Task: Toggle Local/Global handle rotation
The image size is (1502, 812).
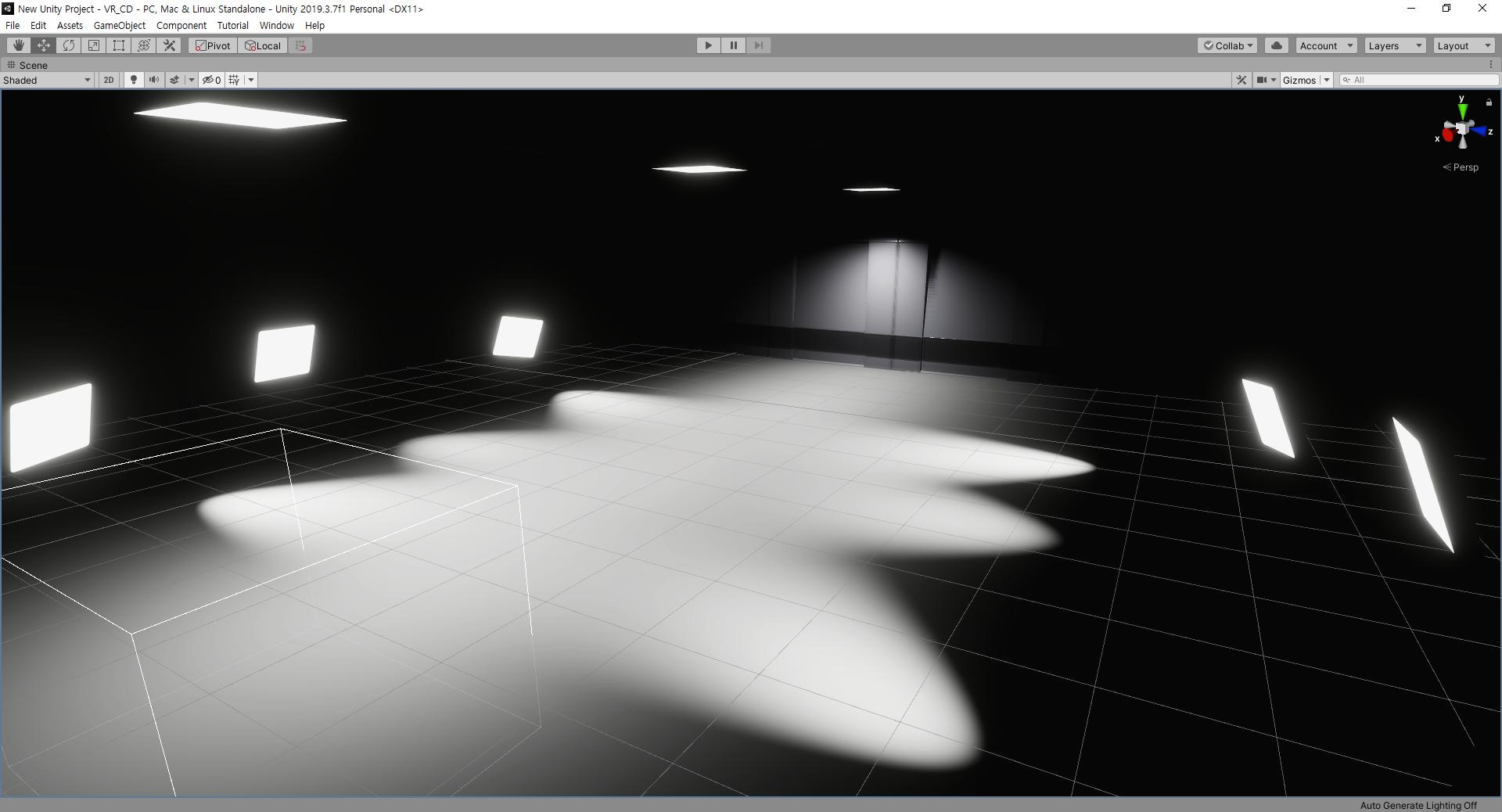Action: coord(263,45)
